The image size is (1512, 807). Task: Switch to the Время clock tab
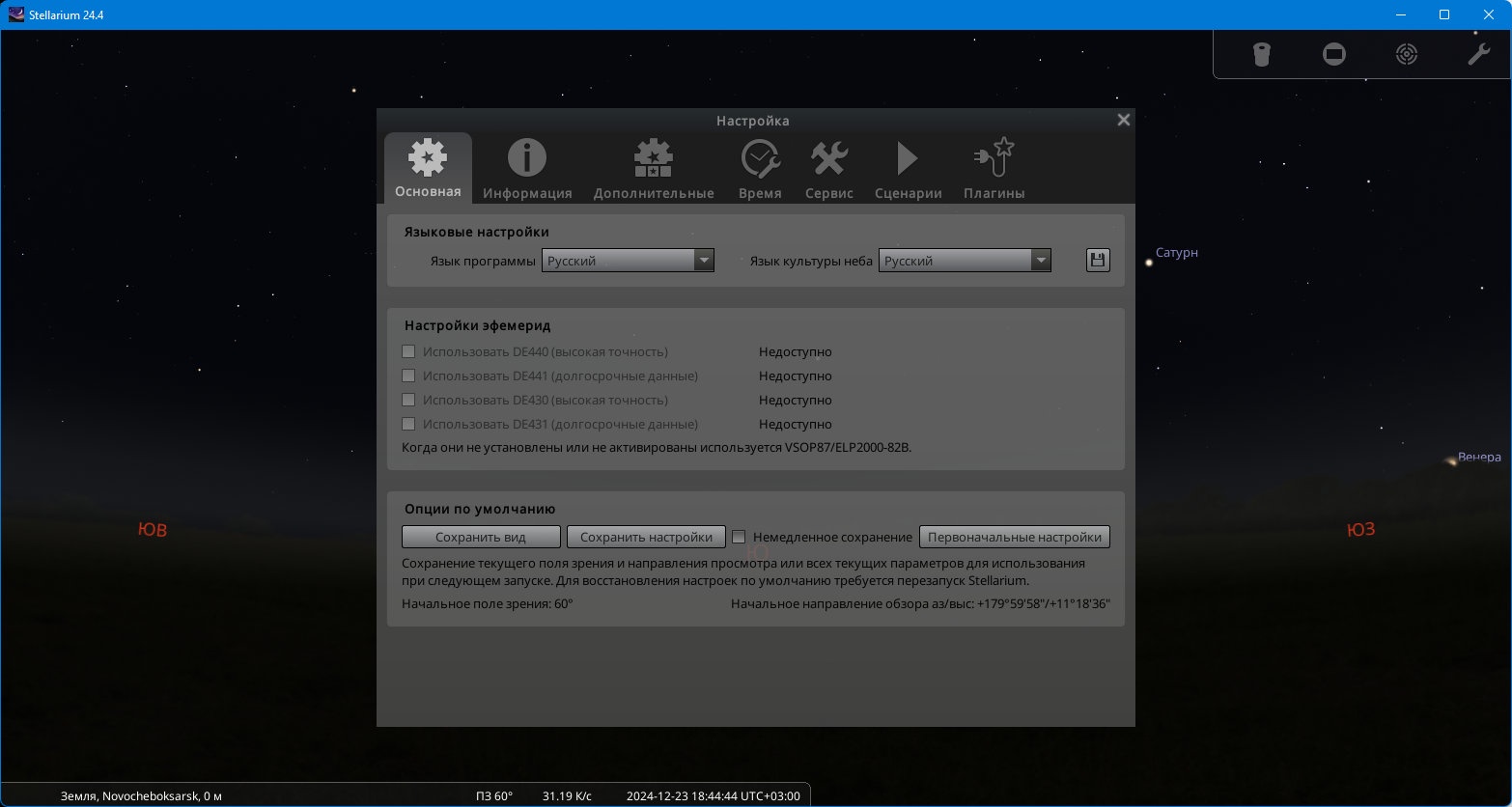click(760, 158)
